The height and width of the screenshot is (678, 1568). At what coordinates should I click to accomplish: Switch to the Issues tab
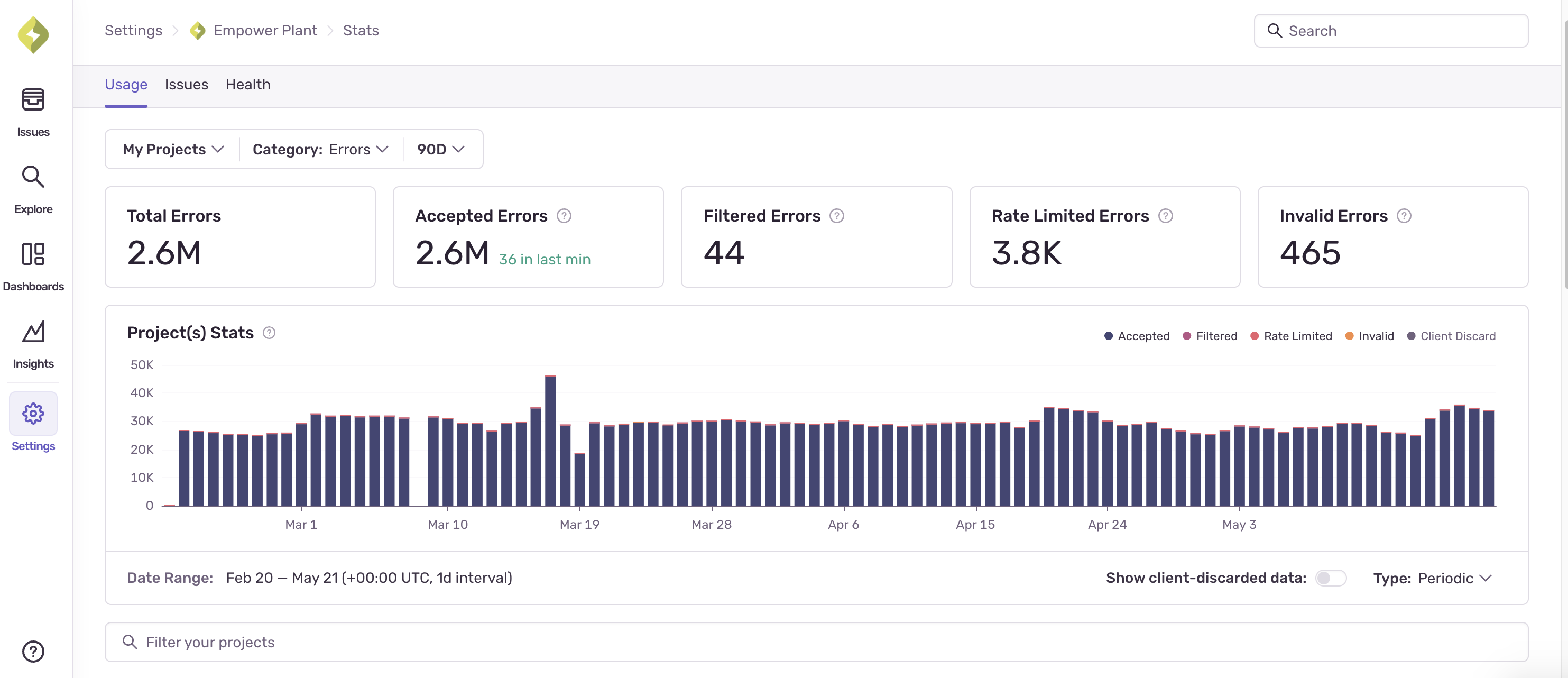coord(186,85)
